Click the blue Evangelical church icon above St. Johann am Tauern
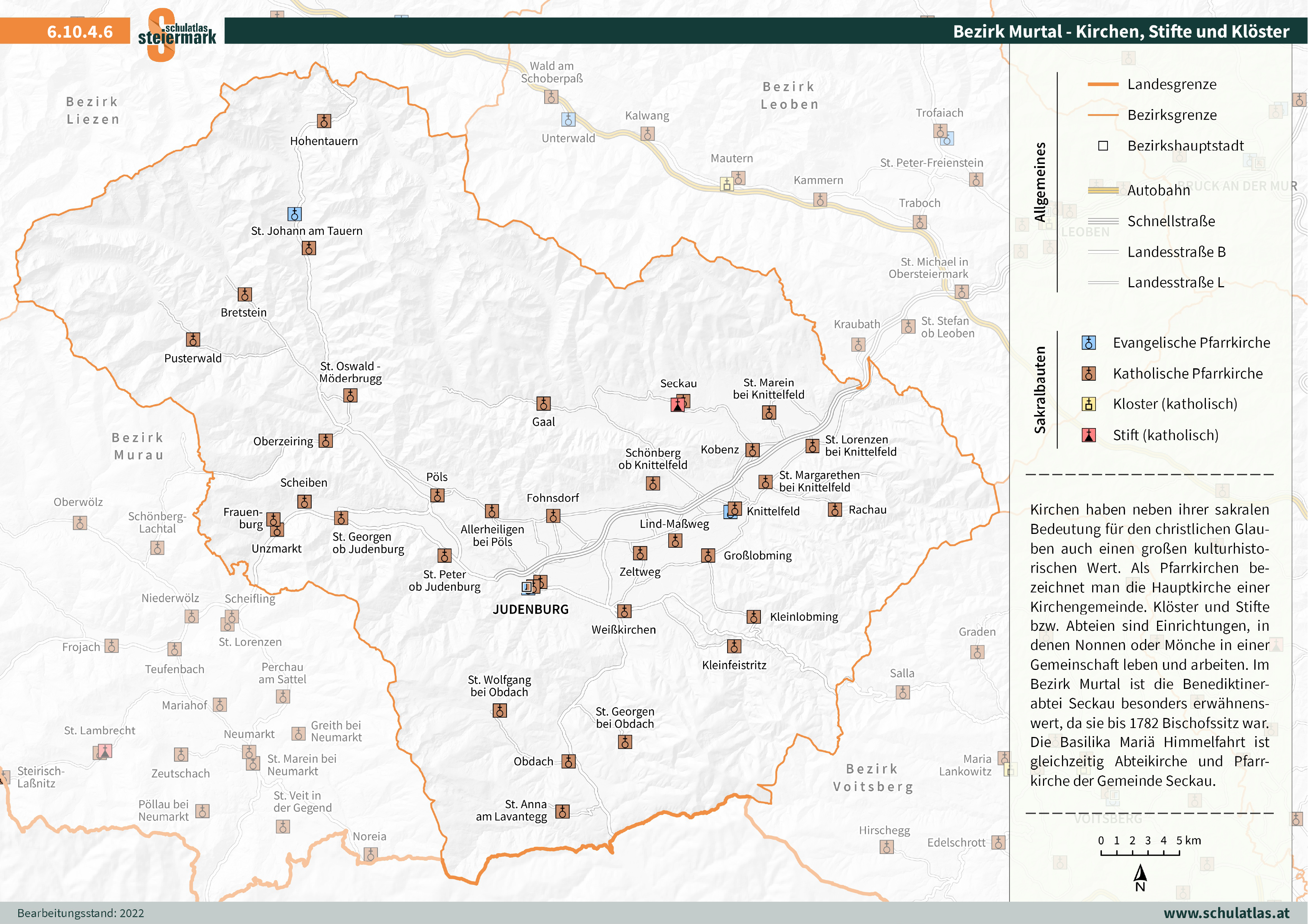The image size is (1308, 924). pyautogui.click(x=294, y=214)
